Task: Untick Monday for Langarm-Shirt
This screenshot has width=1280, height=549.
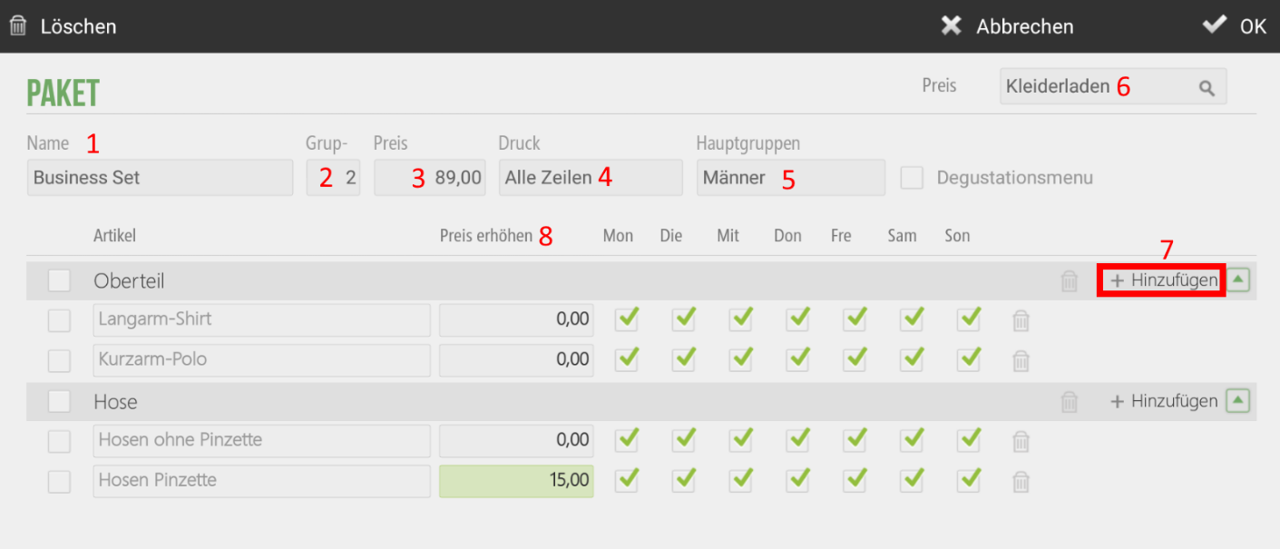Action: (x=627, y=319)
